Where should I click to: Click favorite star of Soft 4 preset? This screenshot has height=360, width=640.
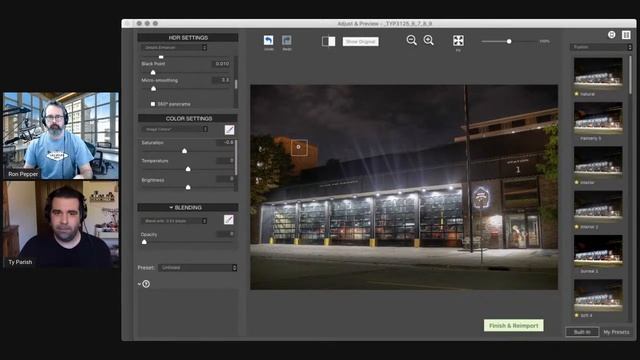click(x=576, y=316)
